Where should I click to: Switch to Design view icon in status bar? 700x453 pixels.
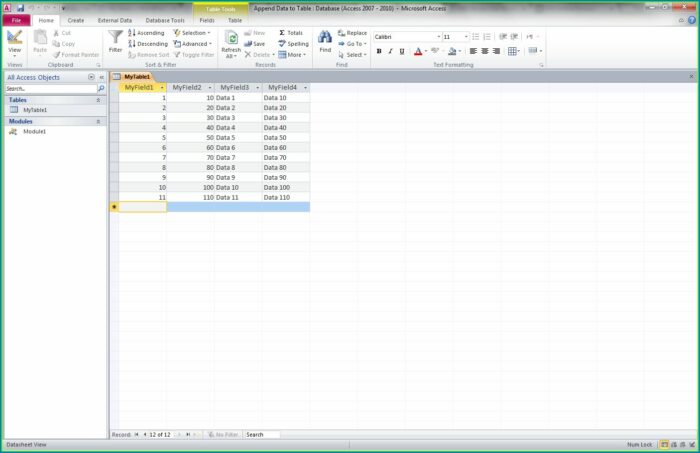point(692,445)
